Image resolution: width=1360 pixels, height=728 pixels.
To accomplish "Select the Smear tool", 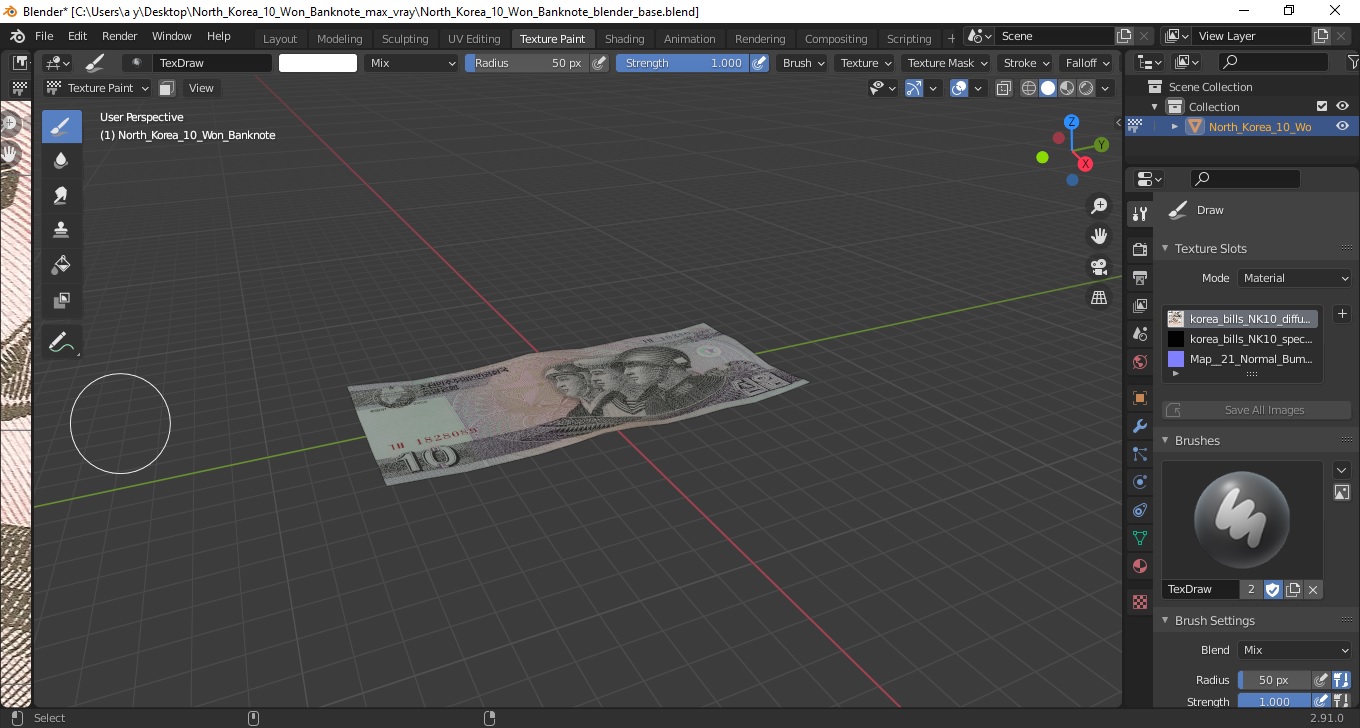I will [61, 196].
